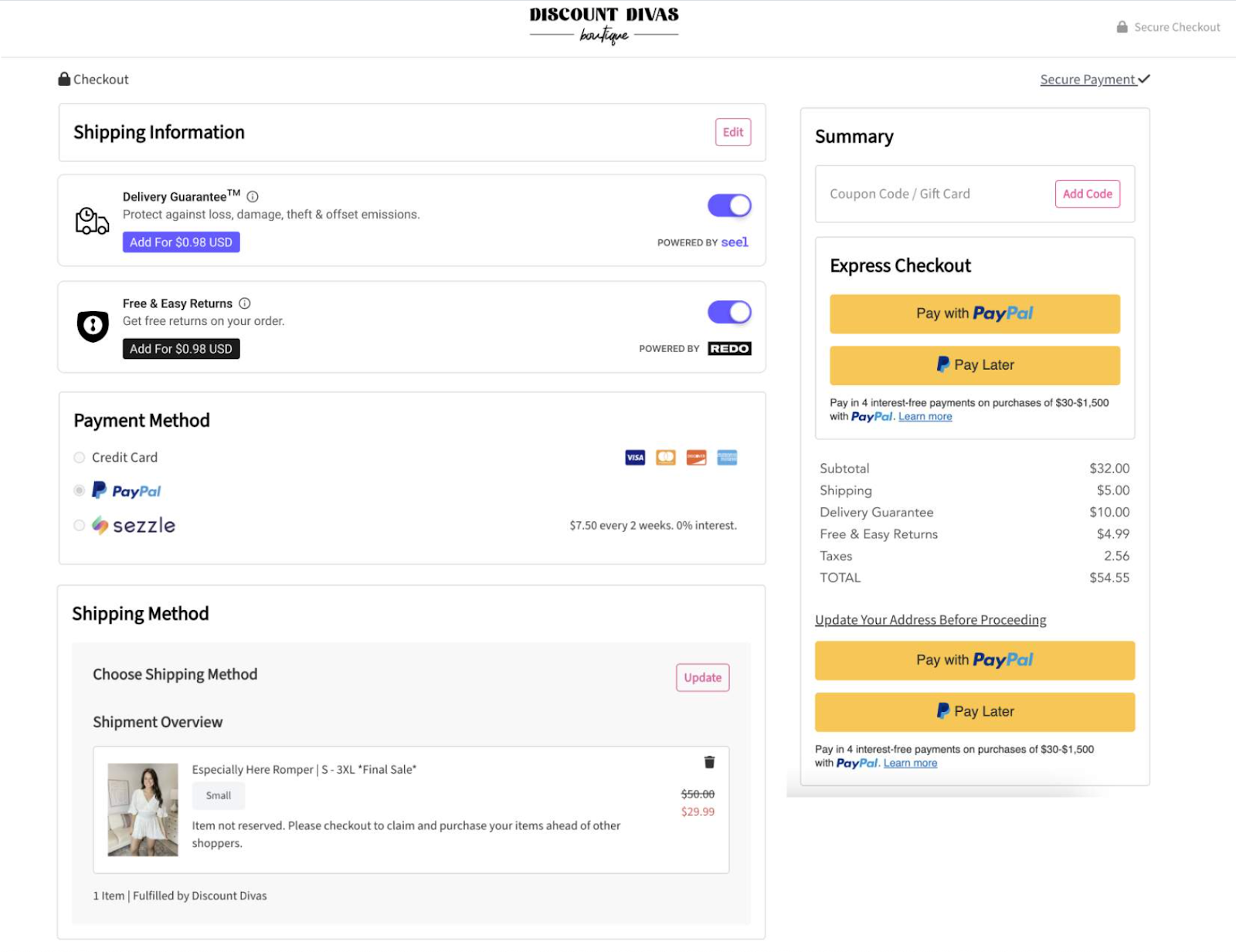The image size is (1236, 952).
Task: Click the Delivery Guarantee info icon
Action: (253, 197)
